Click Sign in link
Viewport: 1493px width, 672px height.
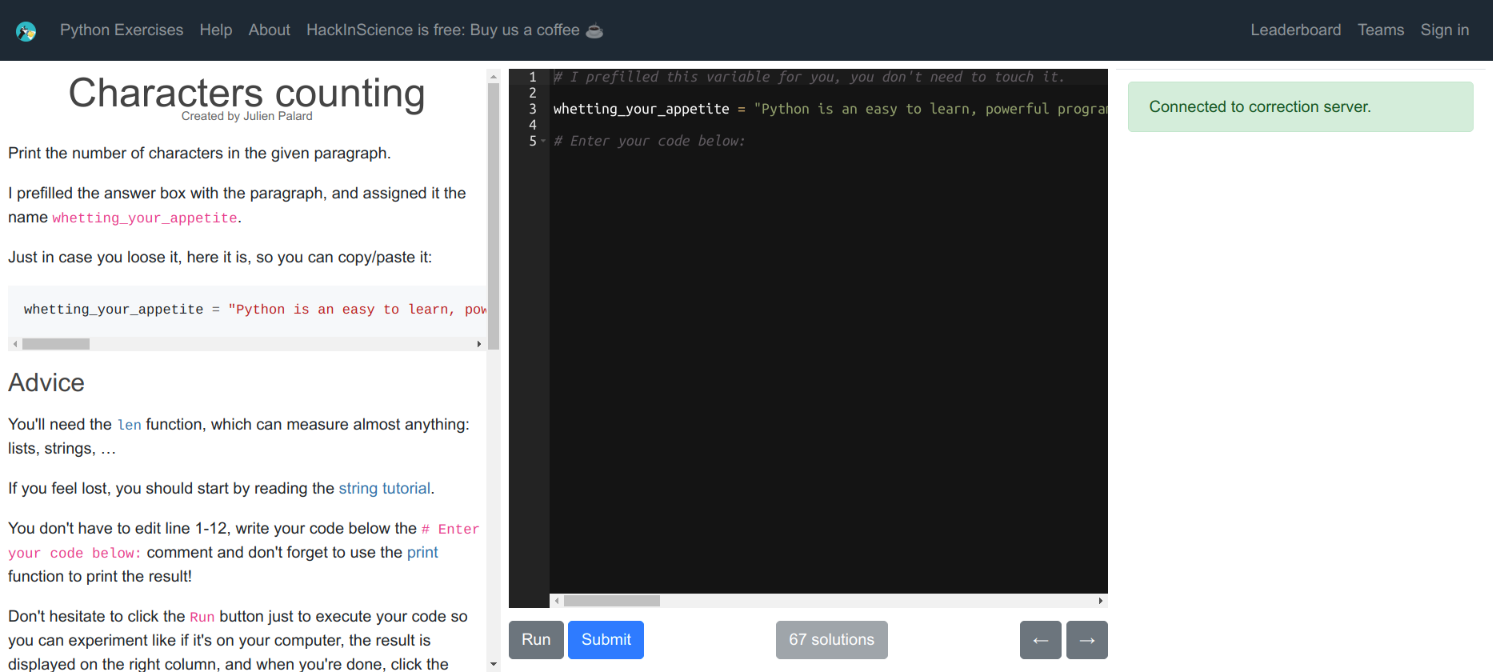pyautogui.click(x=1444, y=30)
